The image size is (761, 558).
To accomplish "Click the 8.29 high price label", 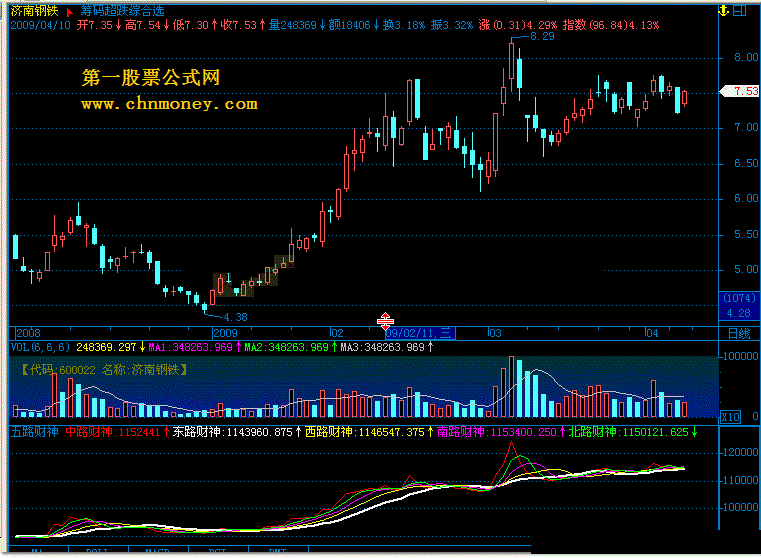I will pos(542,36).
